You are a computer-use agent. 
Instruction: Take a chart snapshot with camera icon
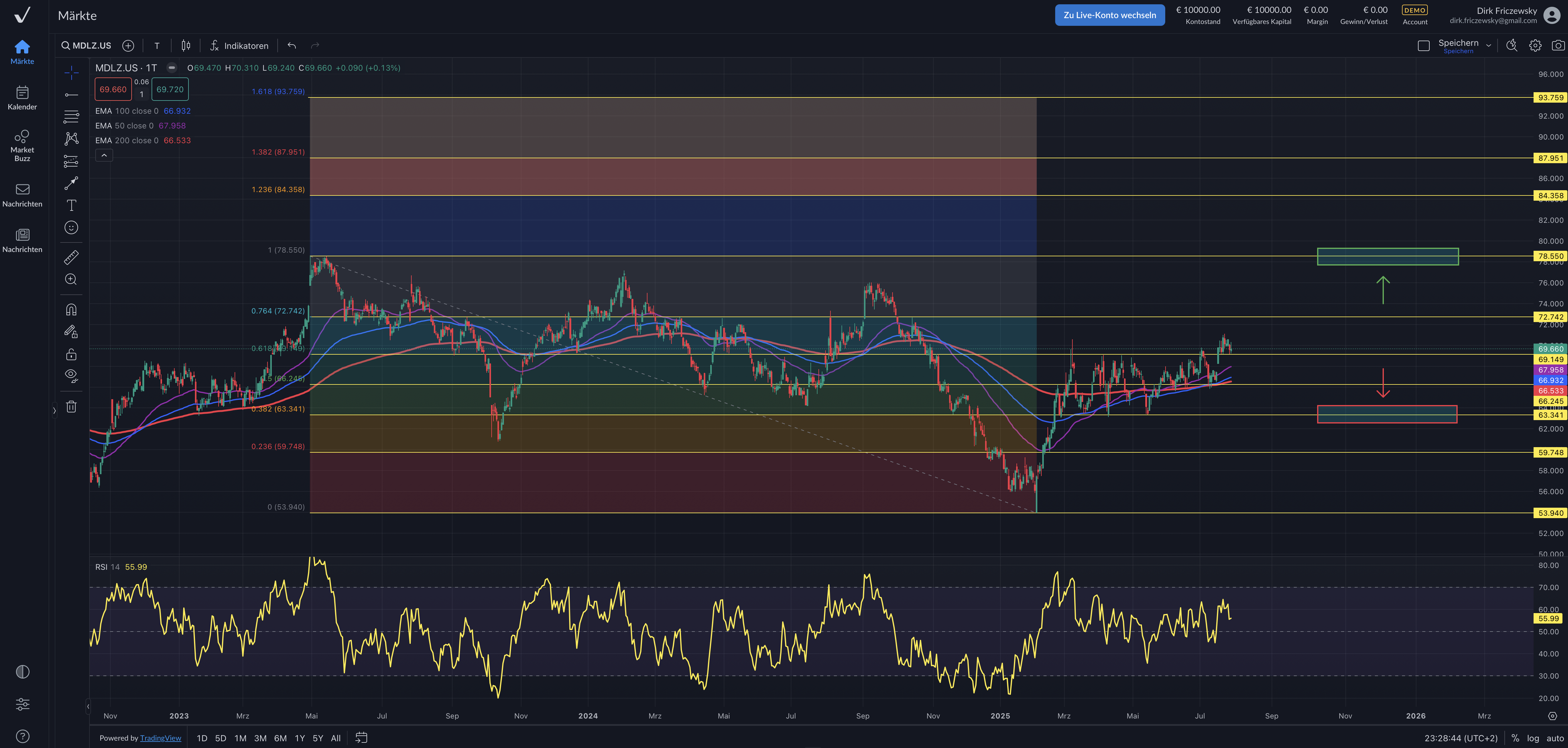(x=1558, y=46)
